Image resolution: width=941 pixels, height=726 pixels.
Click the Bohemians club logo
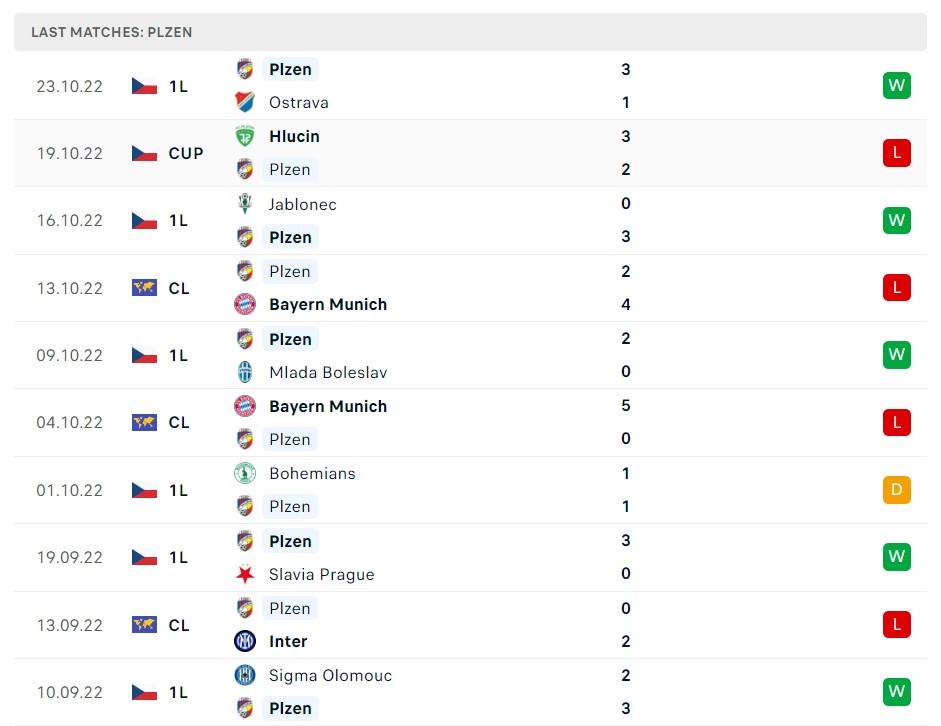pyautogui.click(x=245, y=473)
